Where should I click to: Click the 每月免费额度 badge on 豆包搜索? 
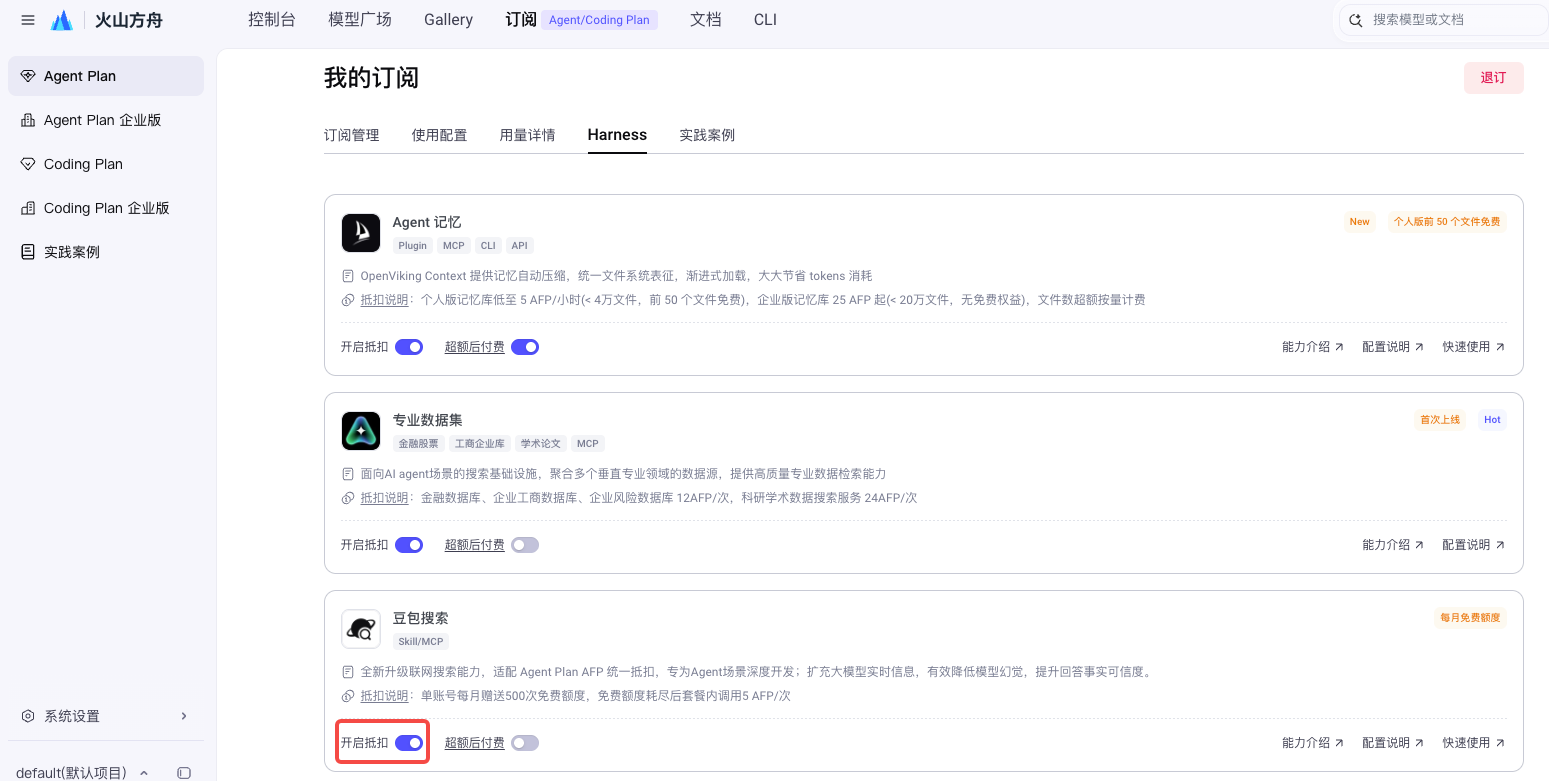coord(1470,618)
